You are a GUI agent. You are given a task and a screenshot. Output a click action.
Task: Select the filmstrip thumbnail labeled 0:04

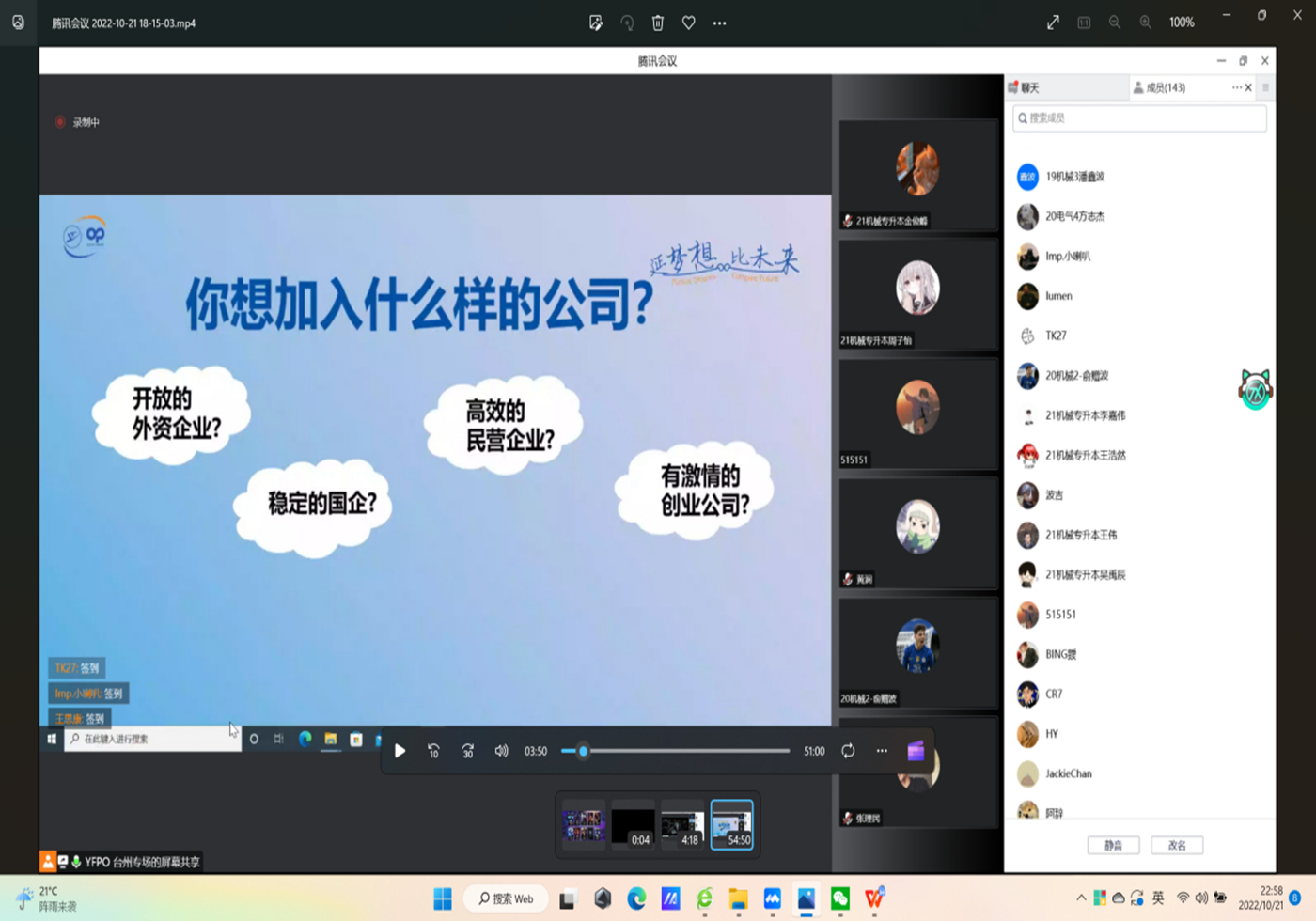(x=633, y=825)
